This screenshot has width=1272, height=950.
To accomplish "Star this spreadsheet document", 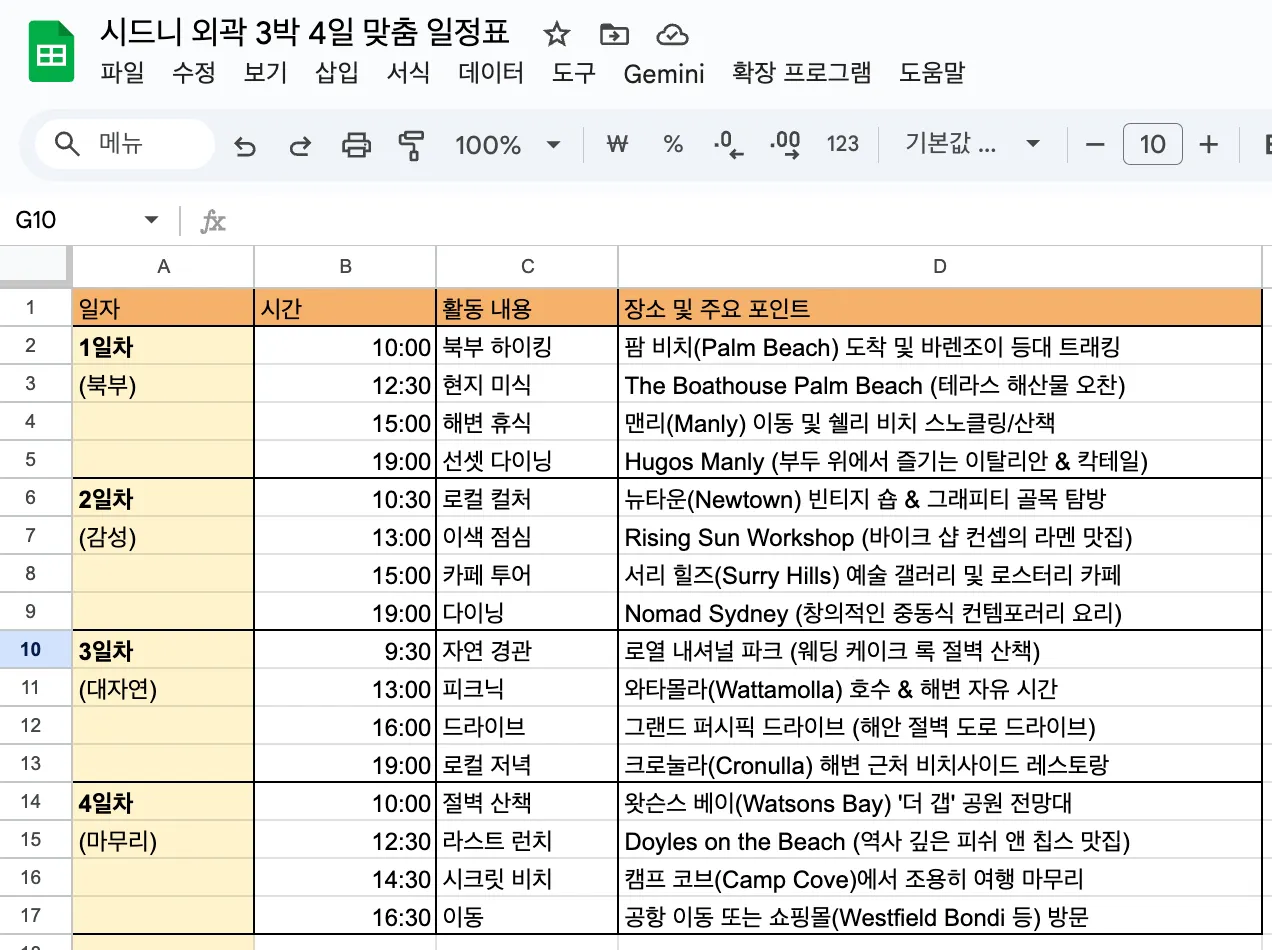I will tap(556, 35).
